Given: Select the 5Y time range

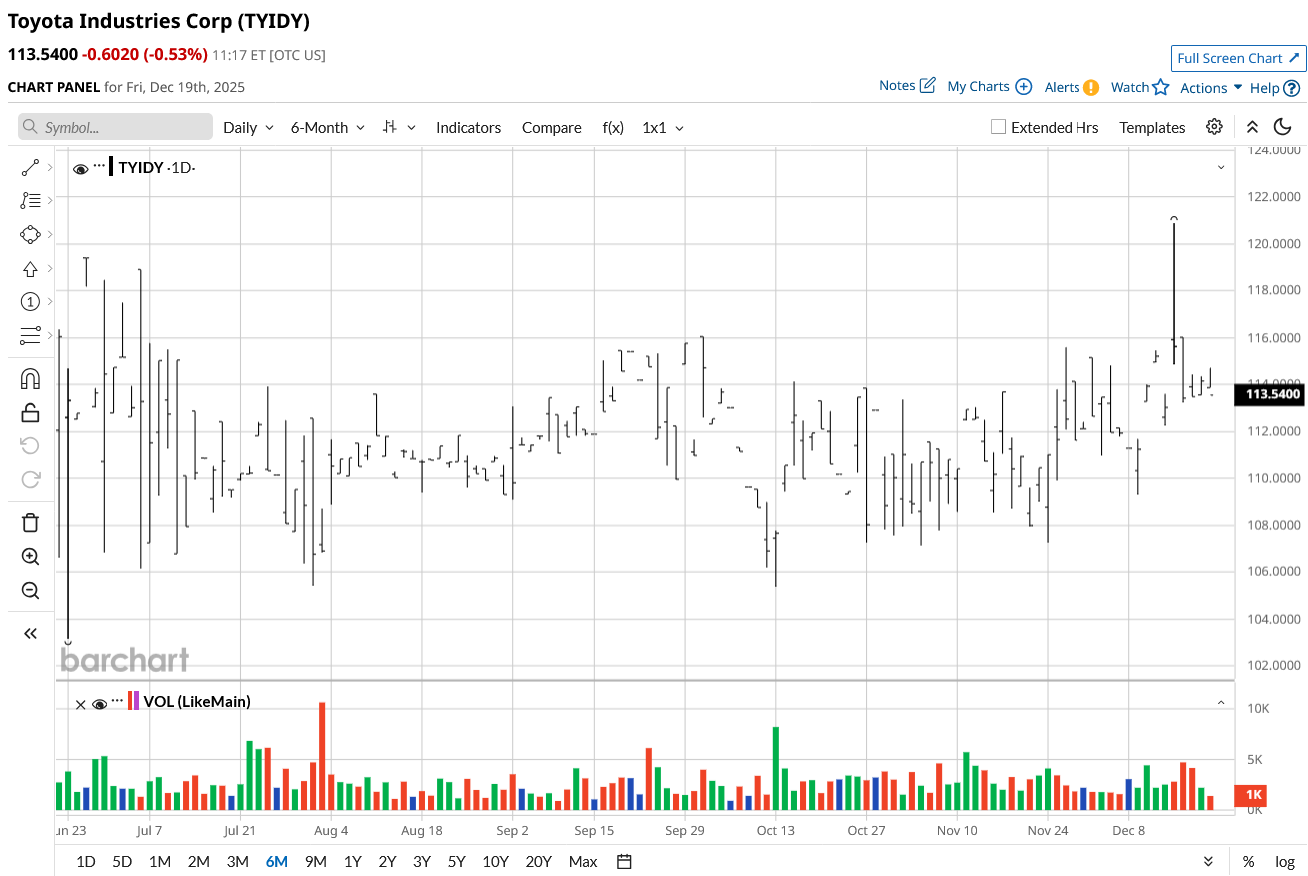Looking at the screenshot, I should click(x=456, y=862).
